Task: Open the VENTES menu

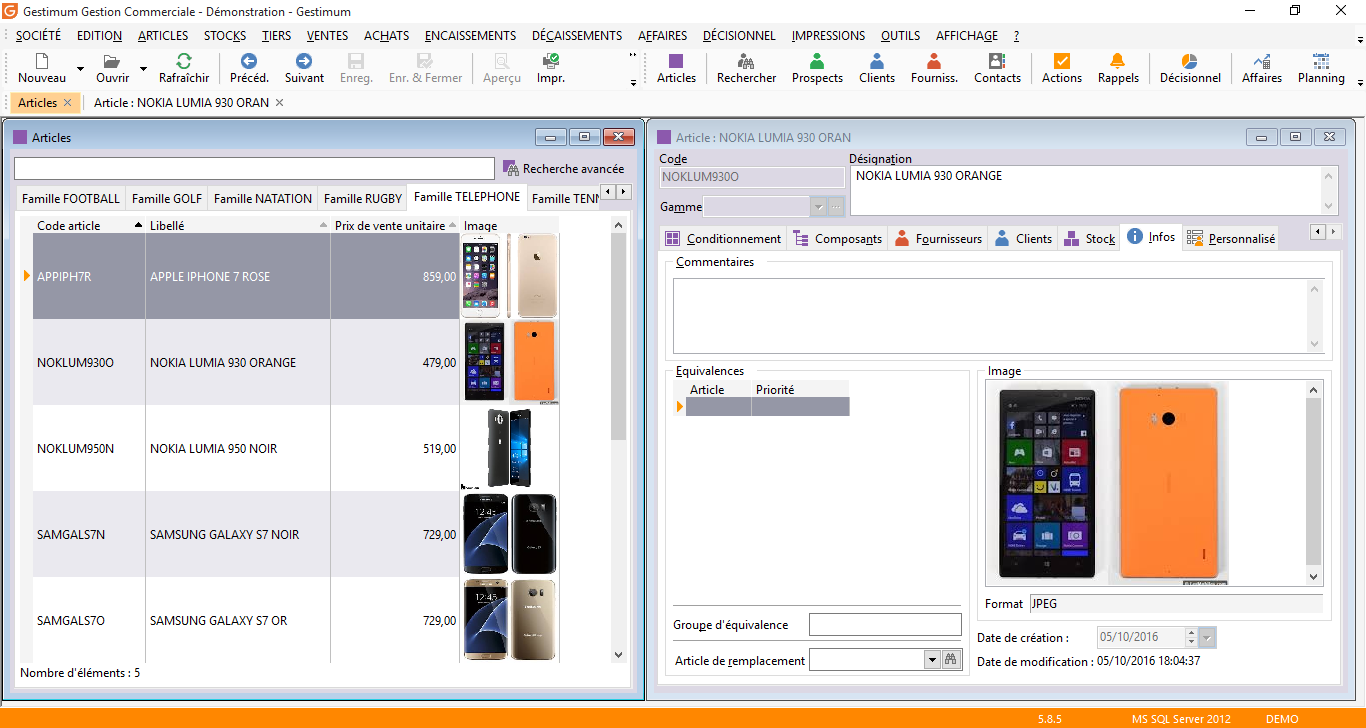Action: tap(328, 35)
